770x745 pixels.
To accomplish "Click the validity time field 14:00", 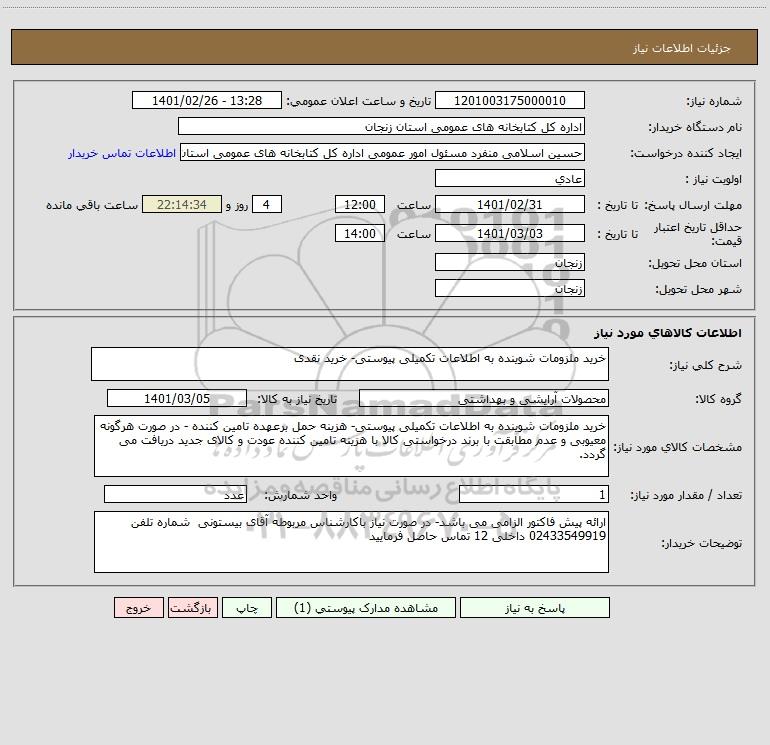I will (x=359, y=233).
